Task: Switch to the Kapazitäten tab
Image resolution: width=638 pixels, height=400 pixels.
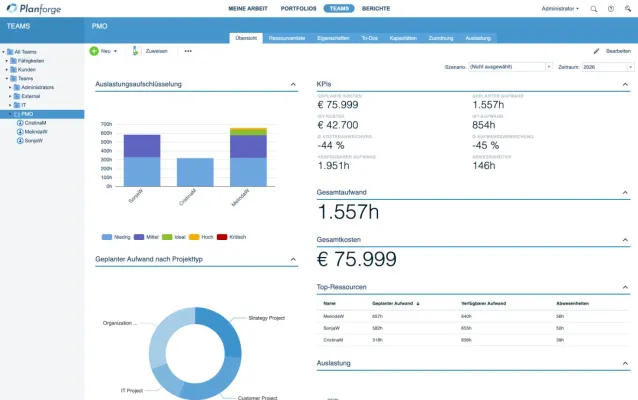Action: click(x=403, y=38)
